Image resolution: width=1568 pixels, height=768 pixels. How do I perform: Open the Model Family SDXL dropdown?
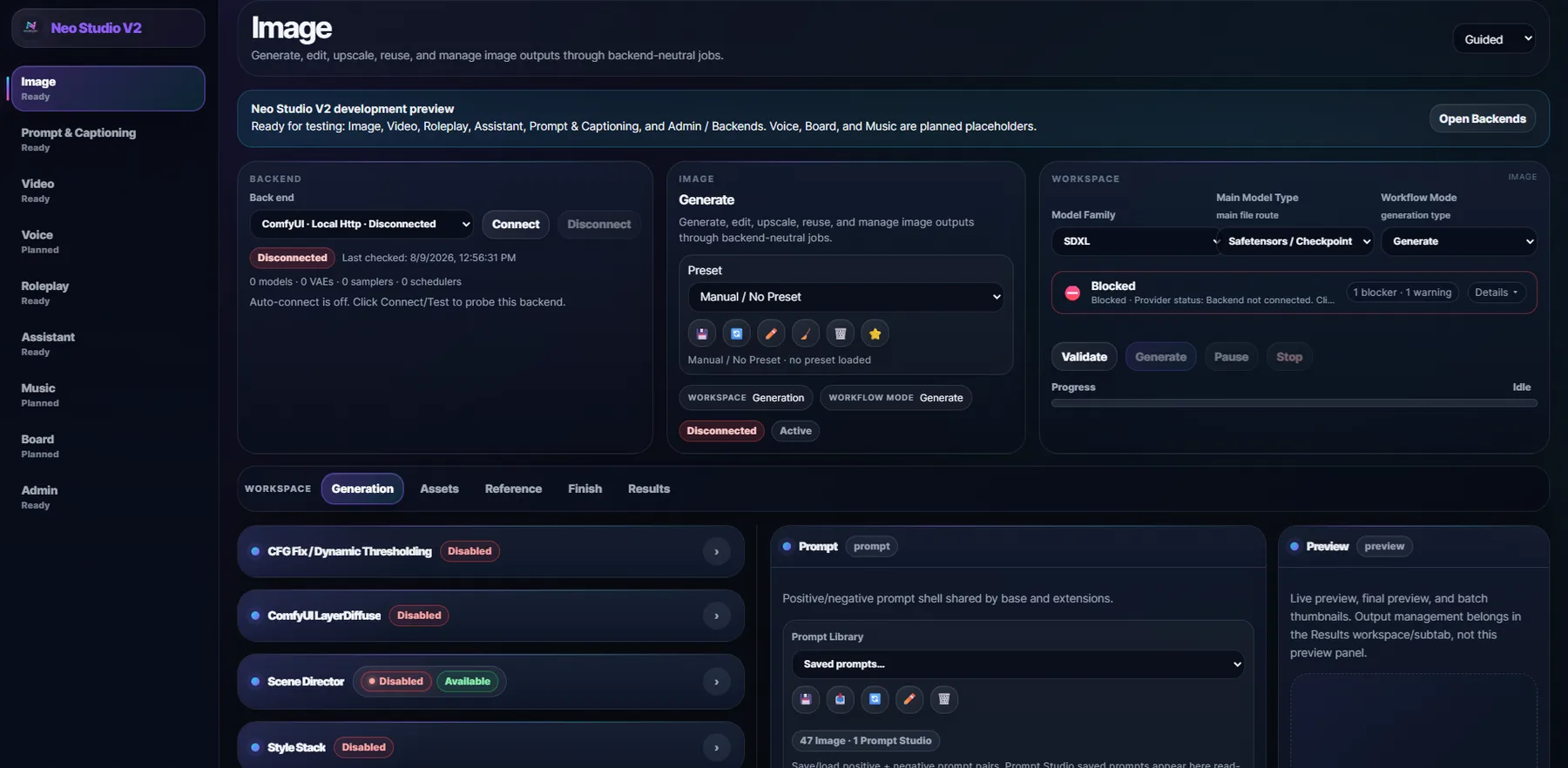(x=1136, y=241)
